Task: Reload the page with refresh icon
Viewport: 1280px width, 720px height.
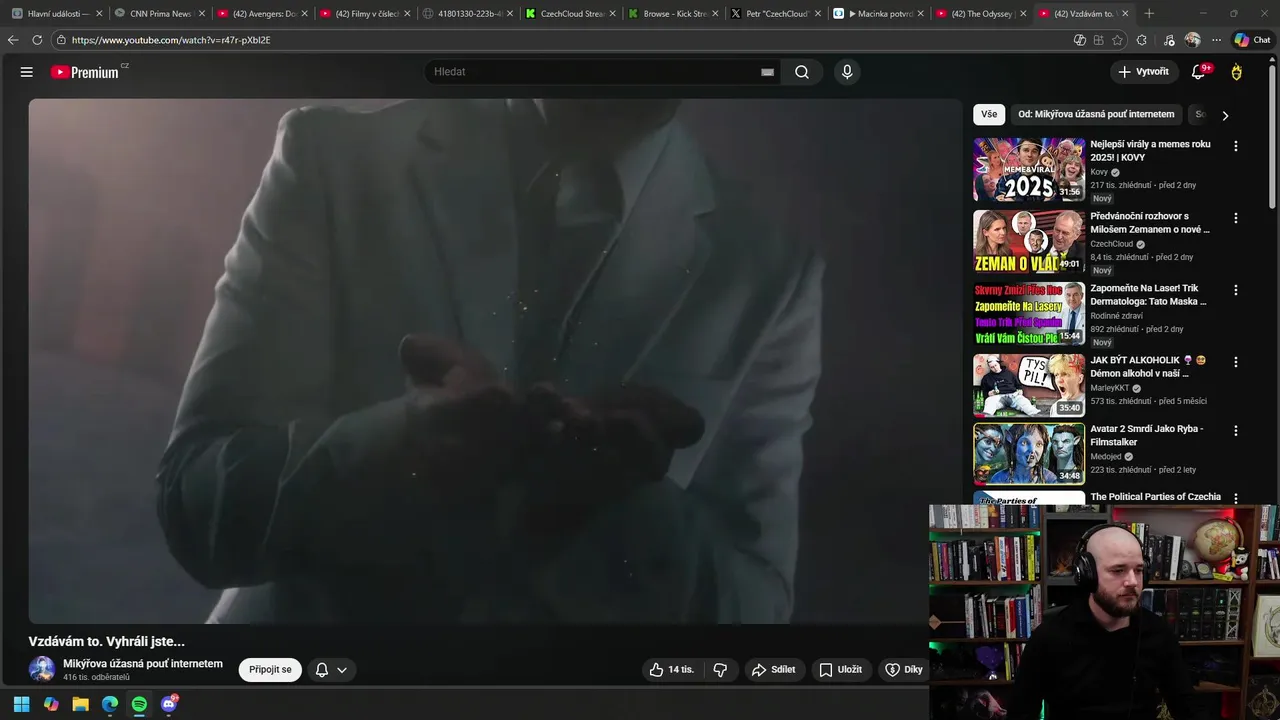Action: tap(37, 40)
